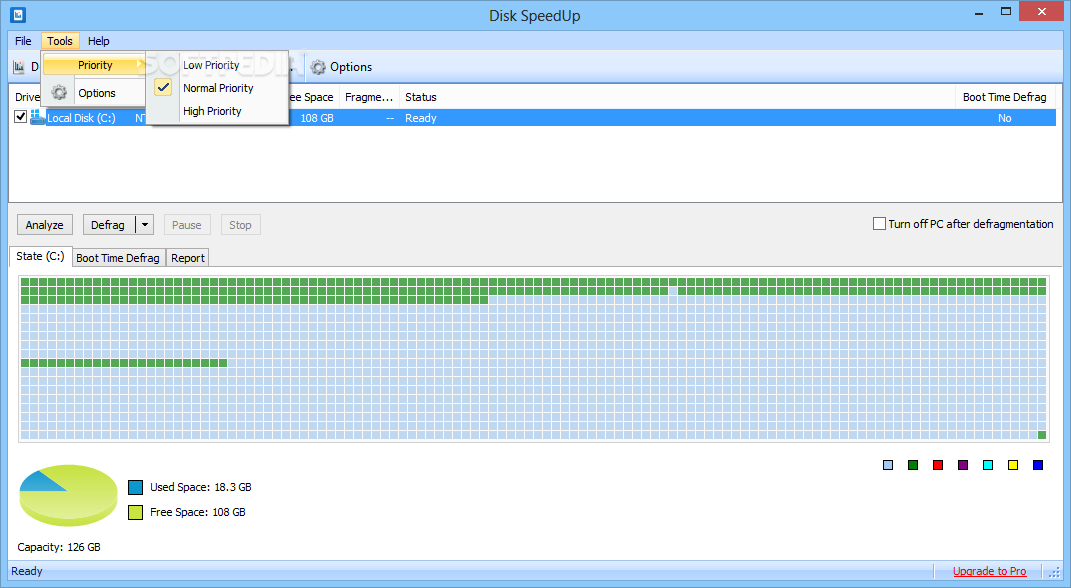Click the Options toolbar label
1071x588 pixels.
coord(351,67)
